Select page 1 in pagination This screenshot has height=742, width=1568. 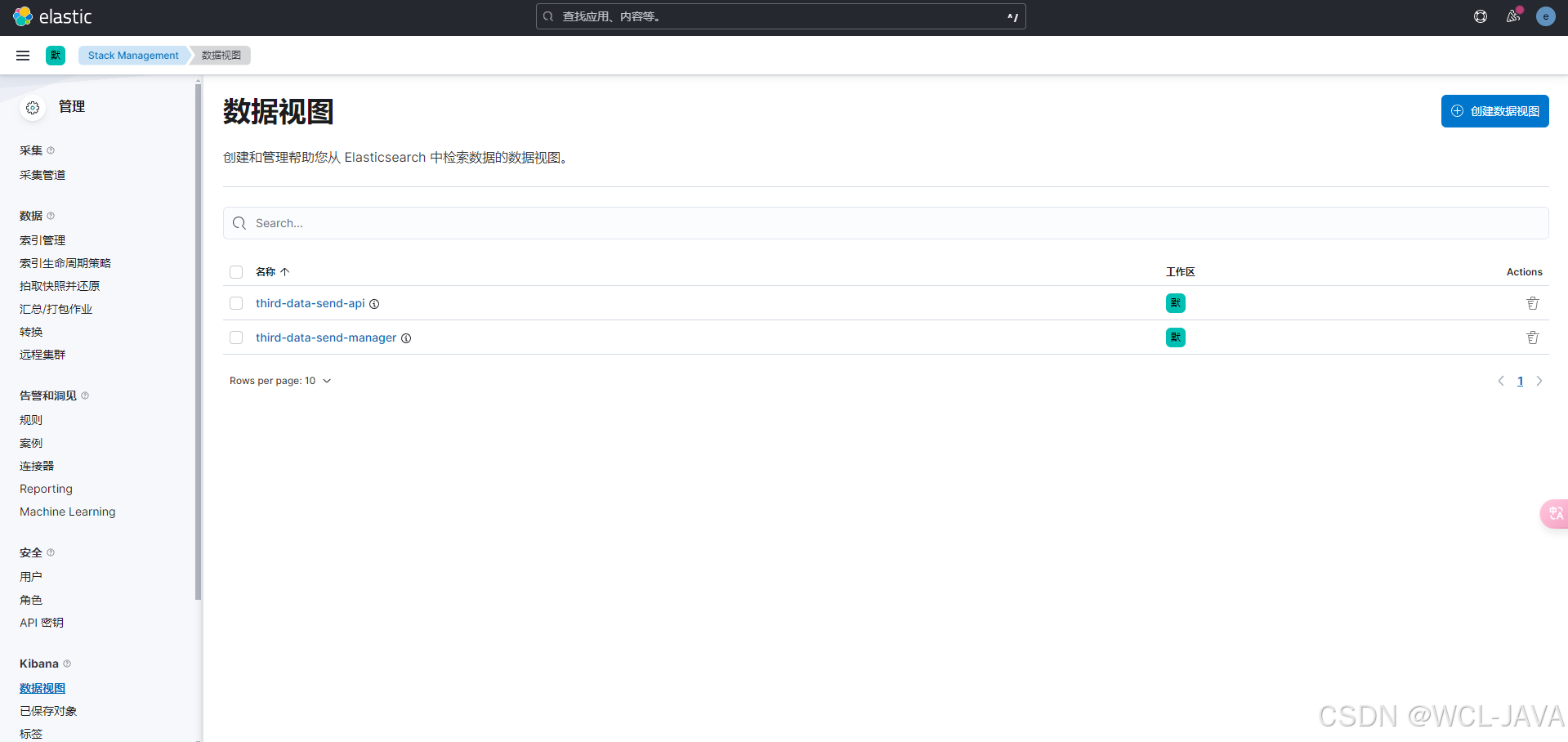(x=1521, y=381)
